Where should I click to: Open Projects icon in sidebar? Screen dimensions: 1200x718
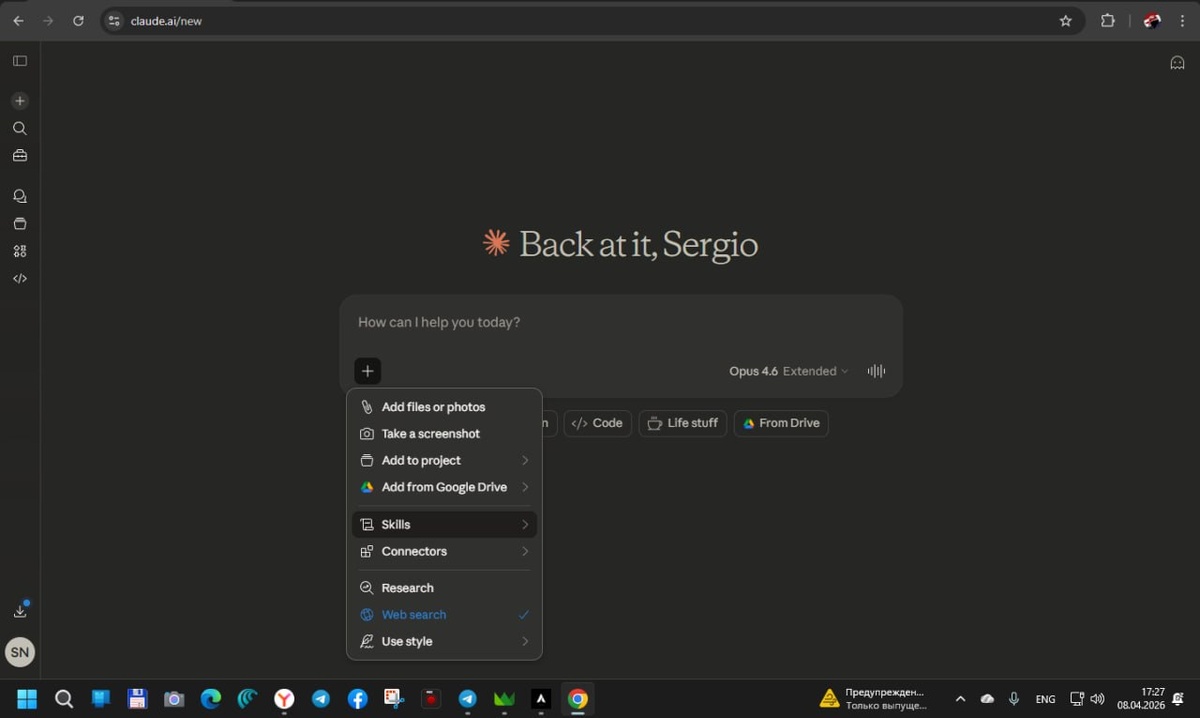20,223
